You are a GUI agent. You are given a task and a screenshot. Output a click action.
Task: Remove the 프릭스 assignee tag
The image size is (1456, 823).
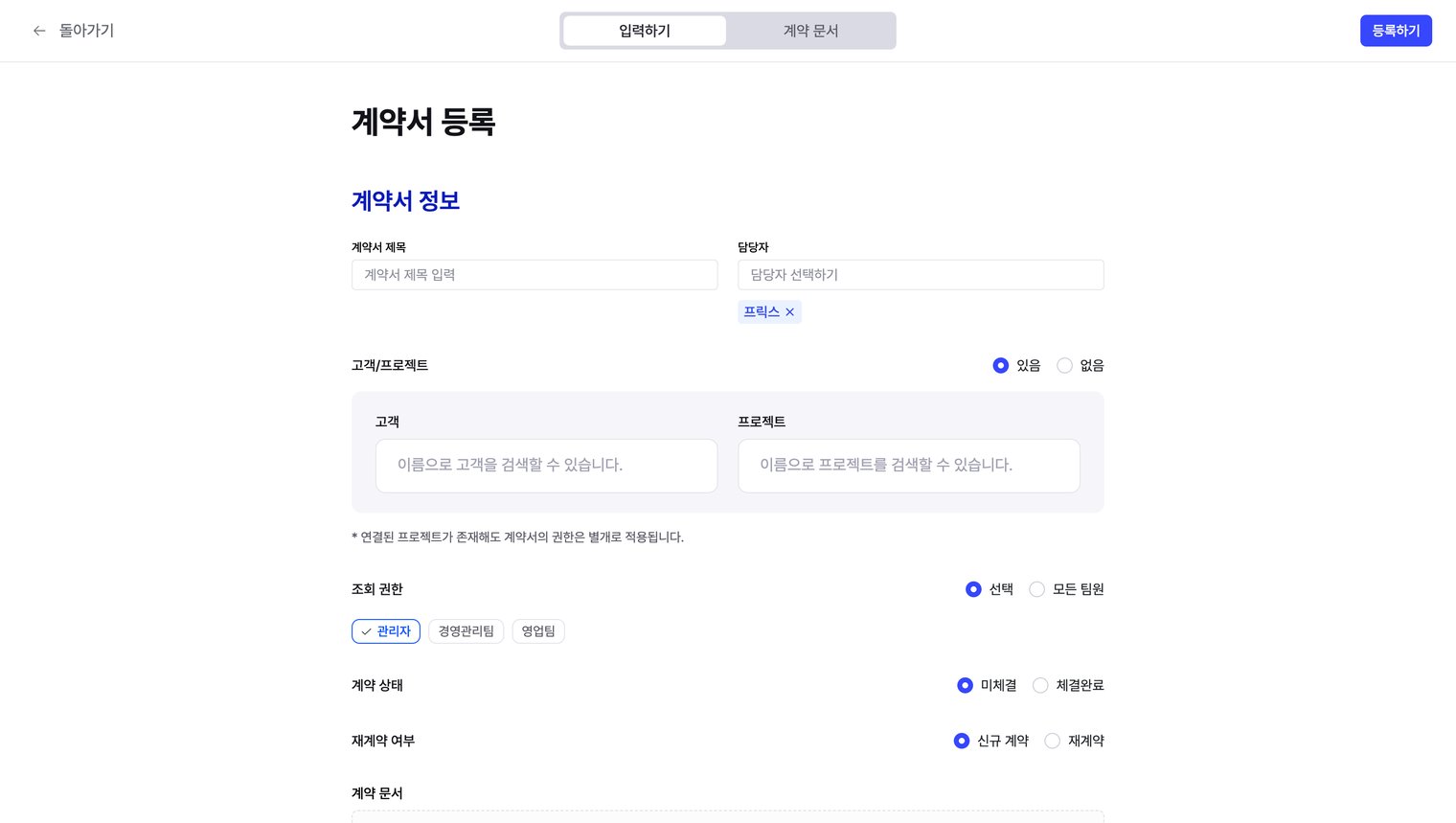(x=790, y=312)
